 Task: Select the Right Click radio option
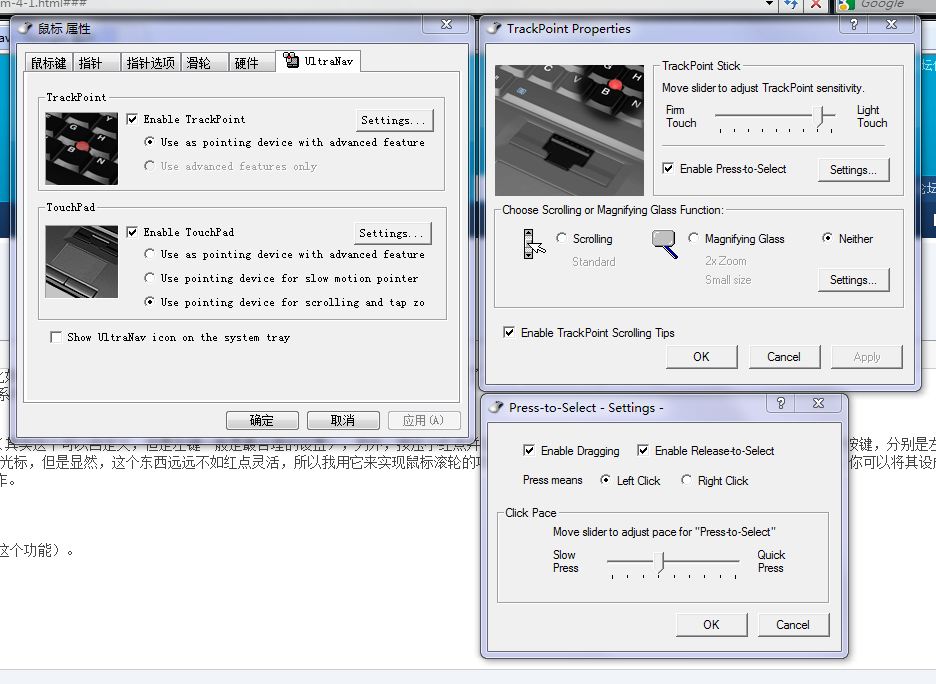point(686,481)
